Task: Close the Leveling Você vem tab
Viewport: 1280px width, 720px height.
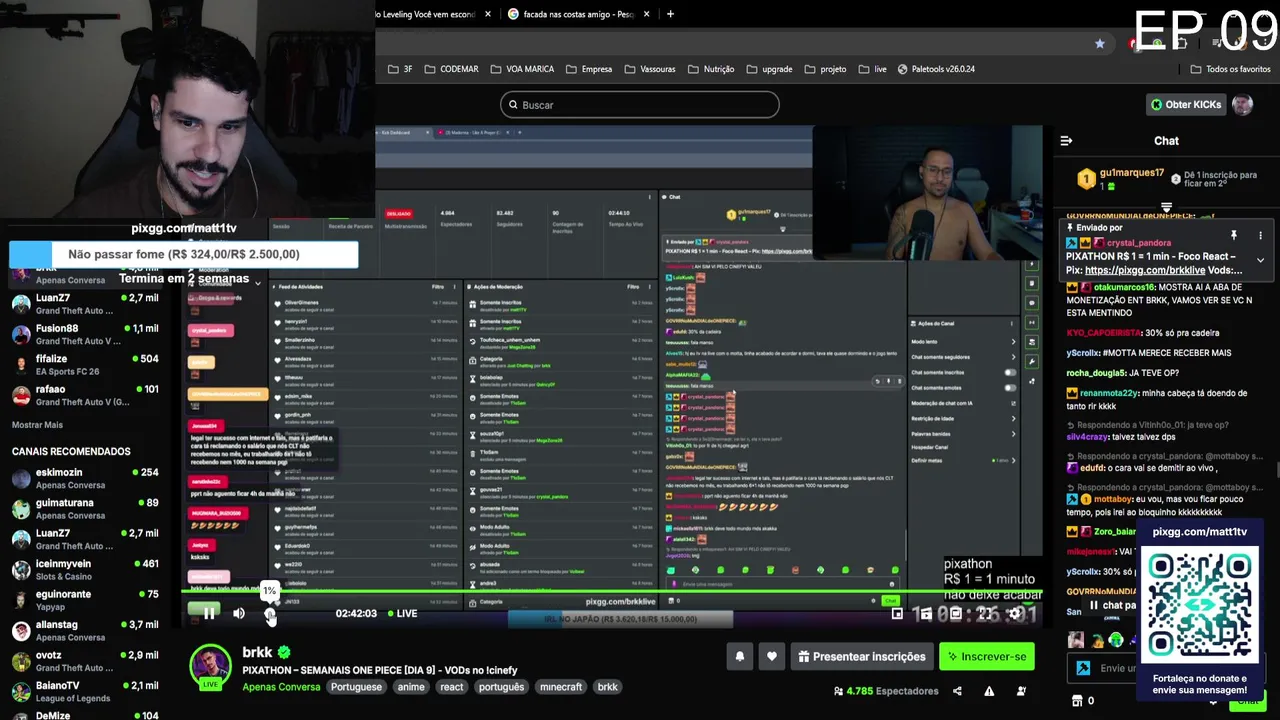Action: pyautogui.click(x=488, y=14)
